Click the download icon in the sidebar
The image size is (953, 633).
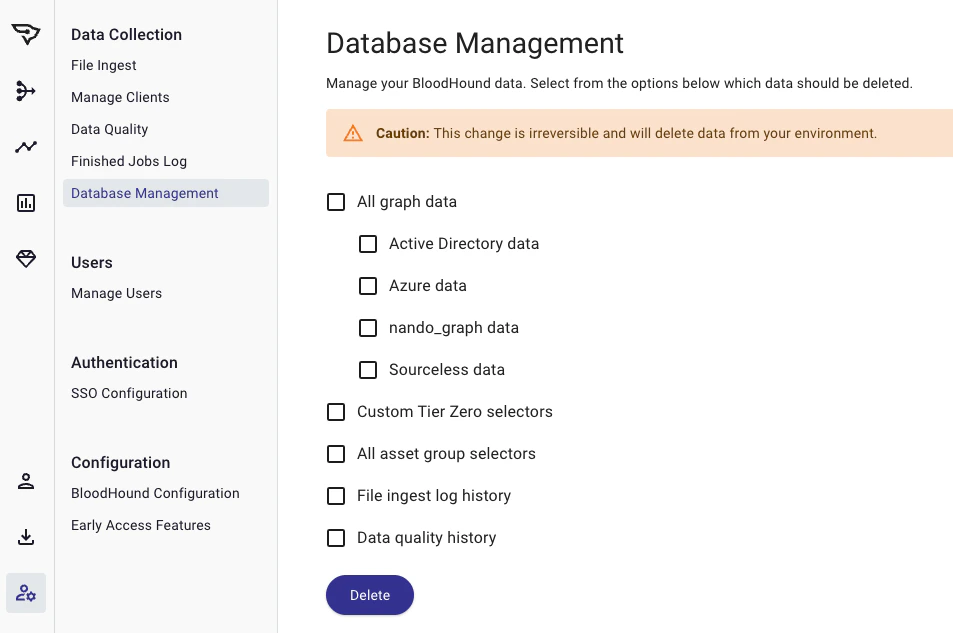pos(26,537)
